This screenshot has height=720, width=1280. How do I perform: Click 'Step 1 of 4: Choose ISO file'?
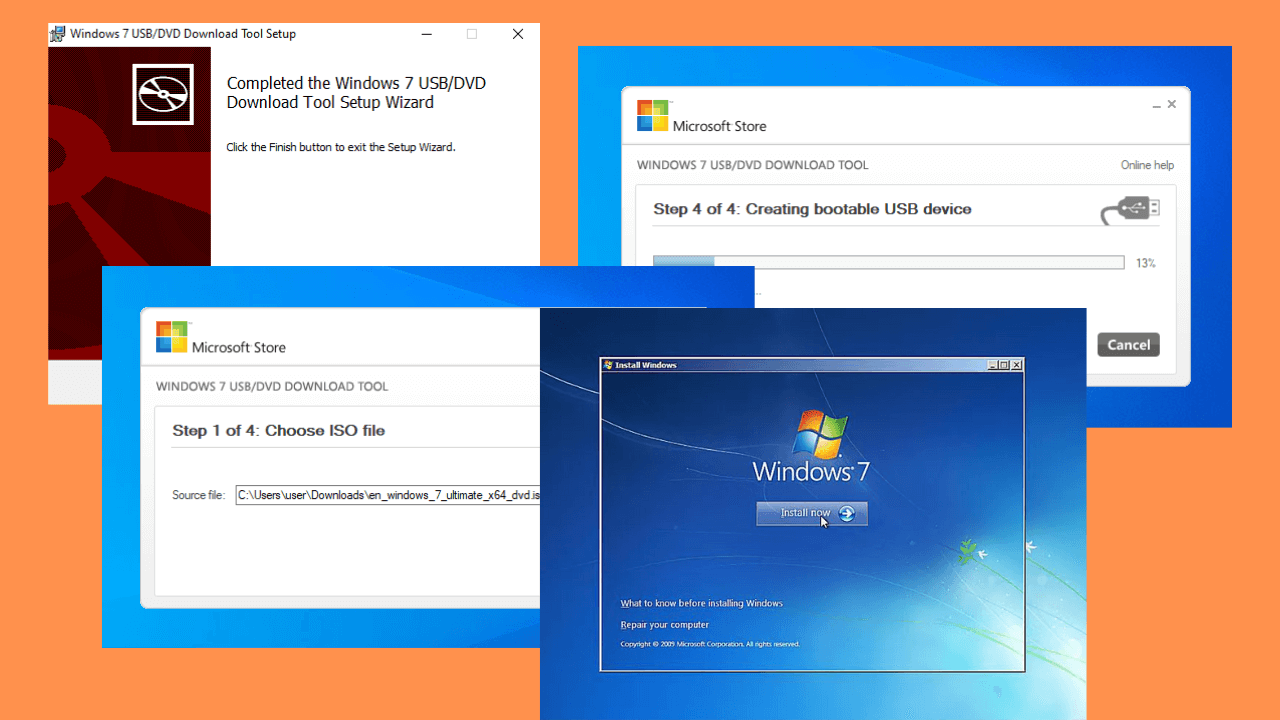pos(279,430)
